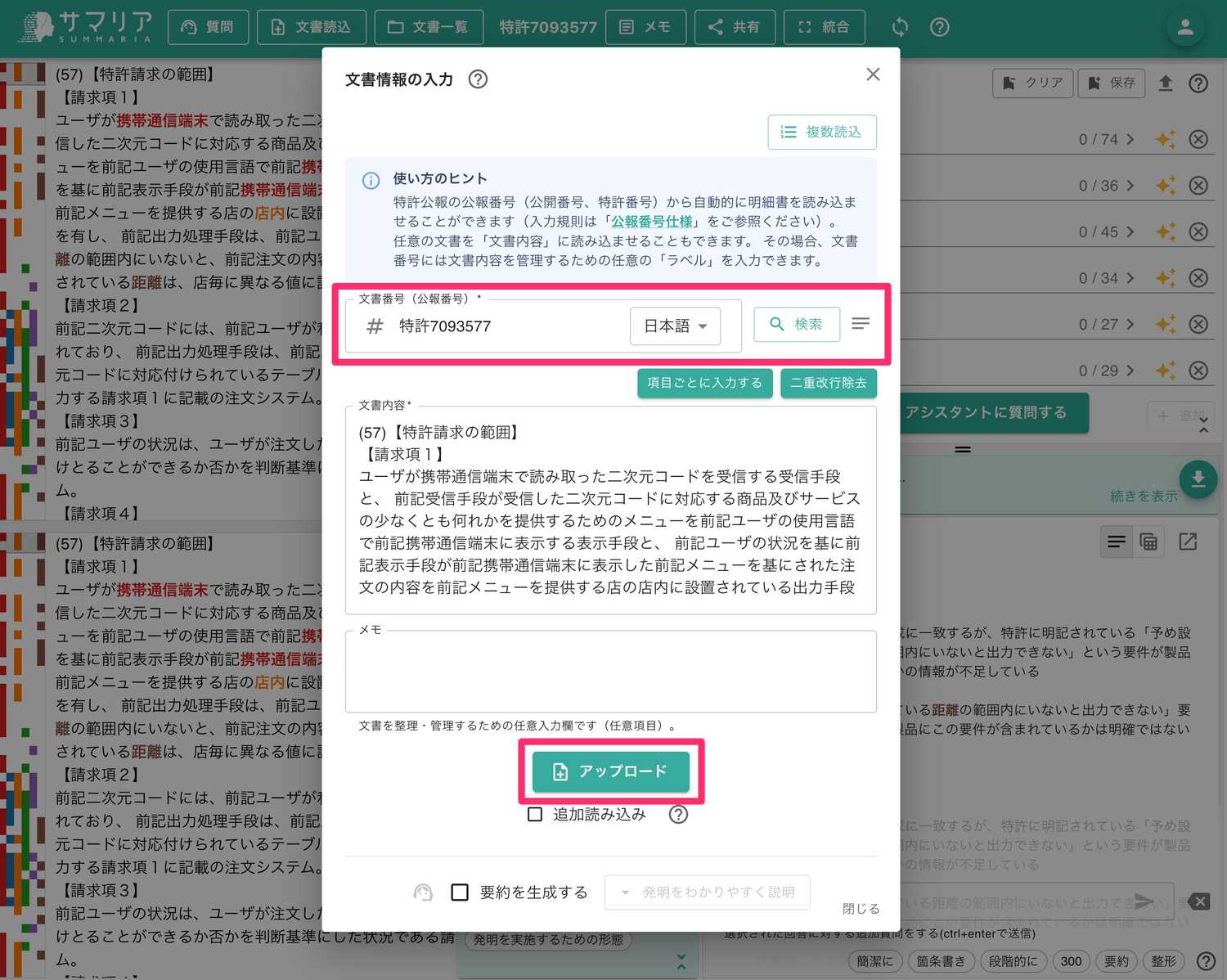The image size is (1227, 980).
Task: Open the 統合 menu in the top bar
Action: [x=824, y=27]
